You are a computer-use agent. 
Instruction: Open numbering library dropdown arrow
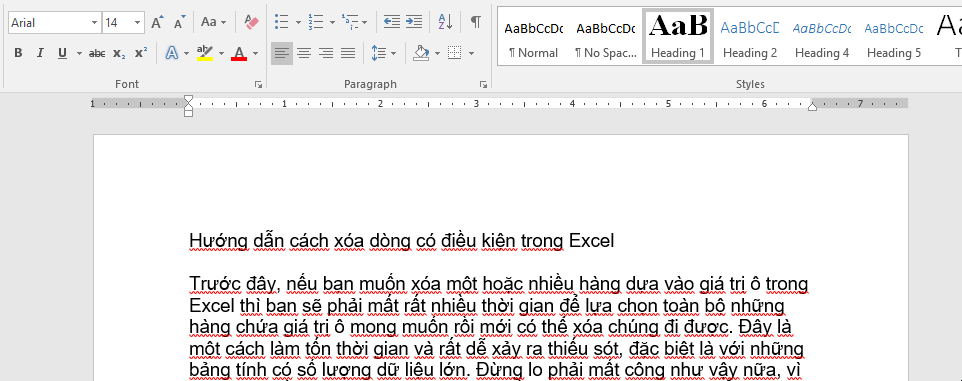pos(332,23)
